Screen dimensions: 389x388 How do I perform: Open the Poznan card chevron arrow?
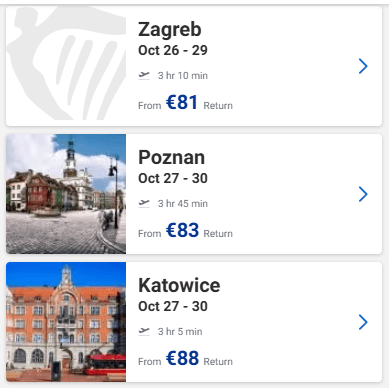click(363, 194)
